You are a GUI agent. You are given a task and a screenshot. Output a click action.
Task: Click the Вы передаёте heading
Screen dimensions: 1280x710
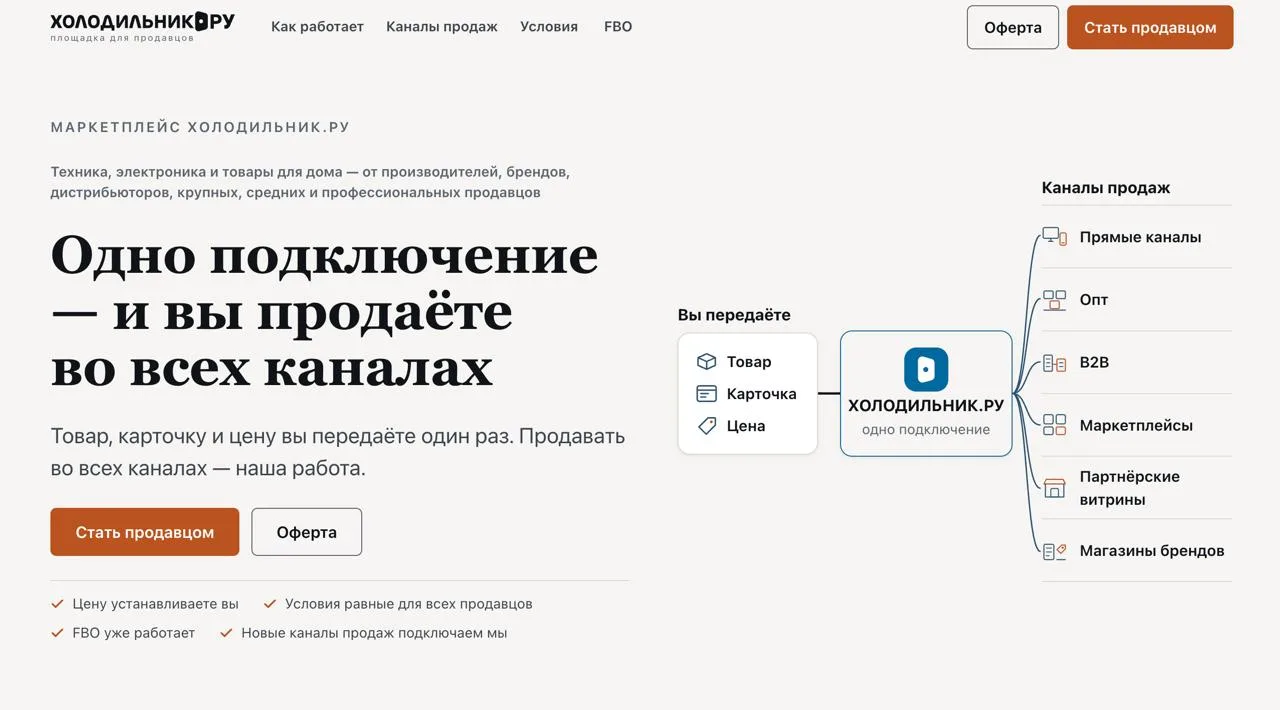tap(734, 315)
